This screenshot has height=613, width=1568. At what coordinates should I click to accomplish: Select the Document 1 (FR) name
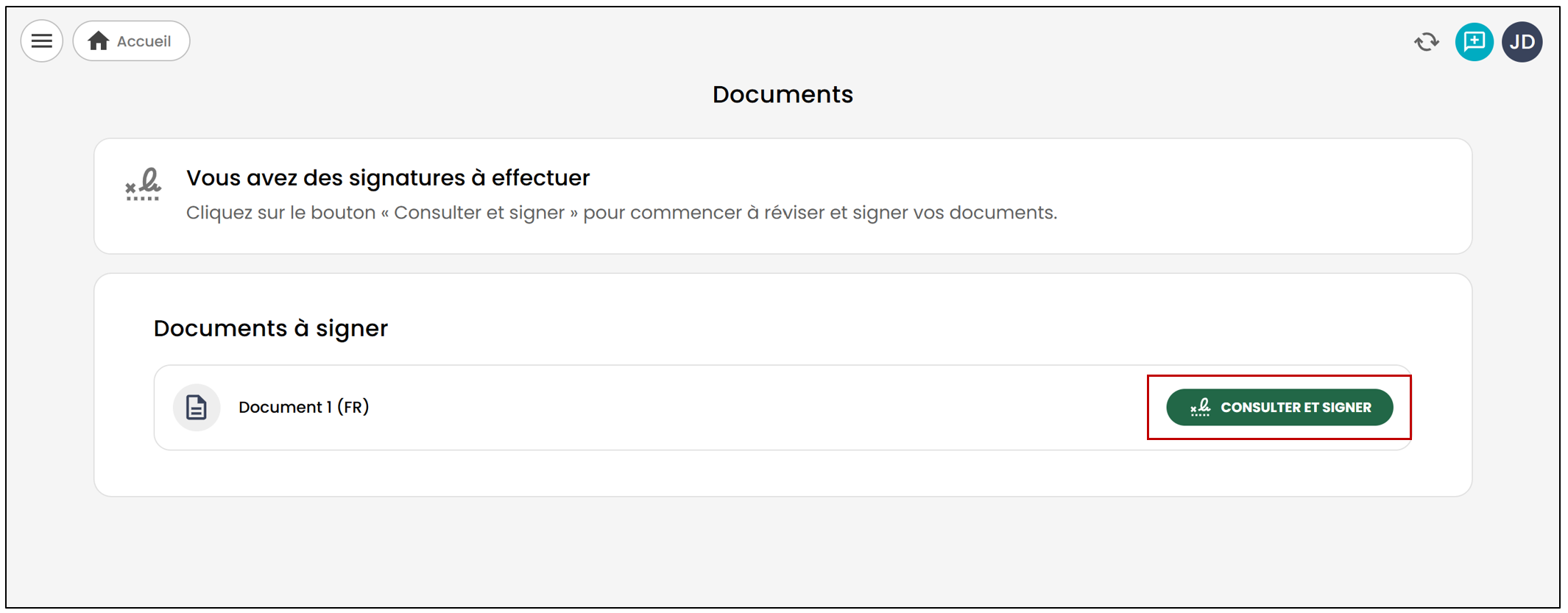click(303, 407)
